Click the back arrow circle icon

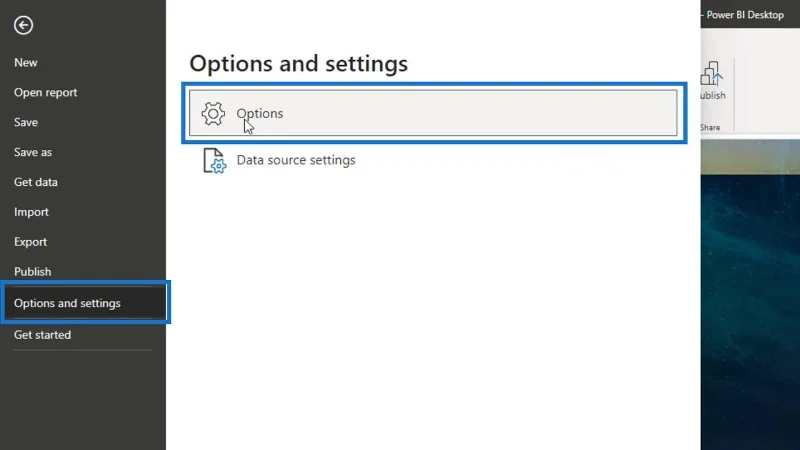coord(23,25)
